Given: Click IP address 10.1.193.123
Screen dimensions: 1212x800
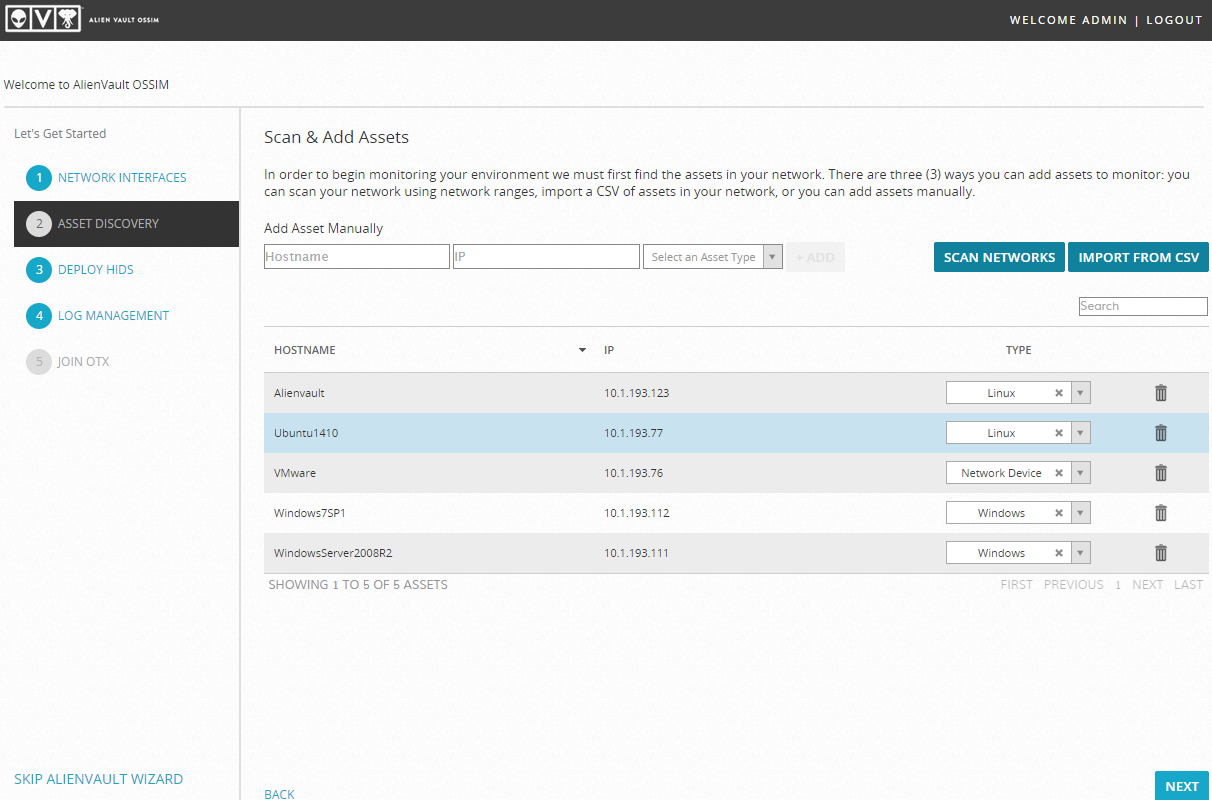Looking at the screenshot, I should point(636,393).
